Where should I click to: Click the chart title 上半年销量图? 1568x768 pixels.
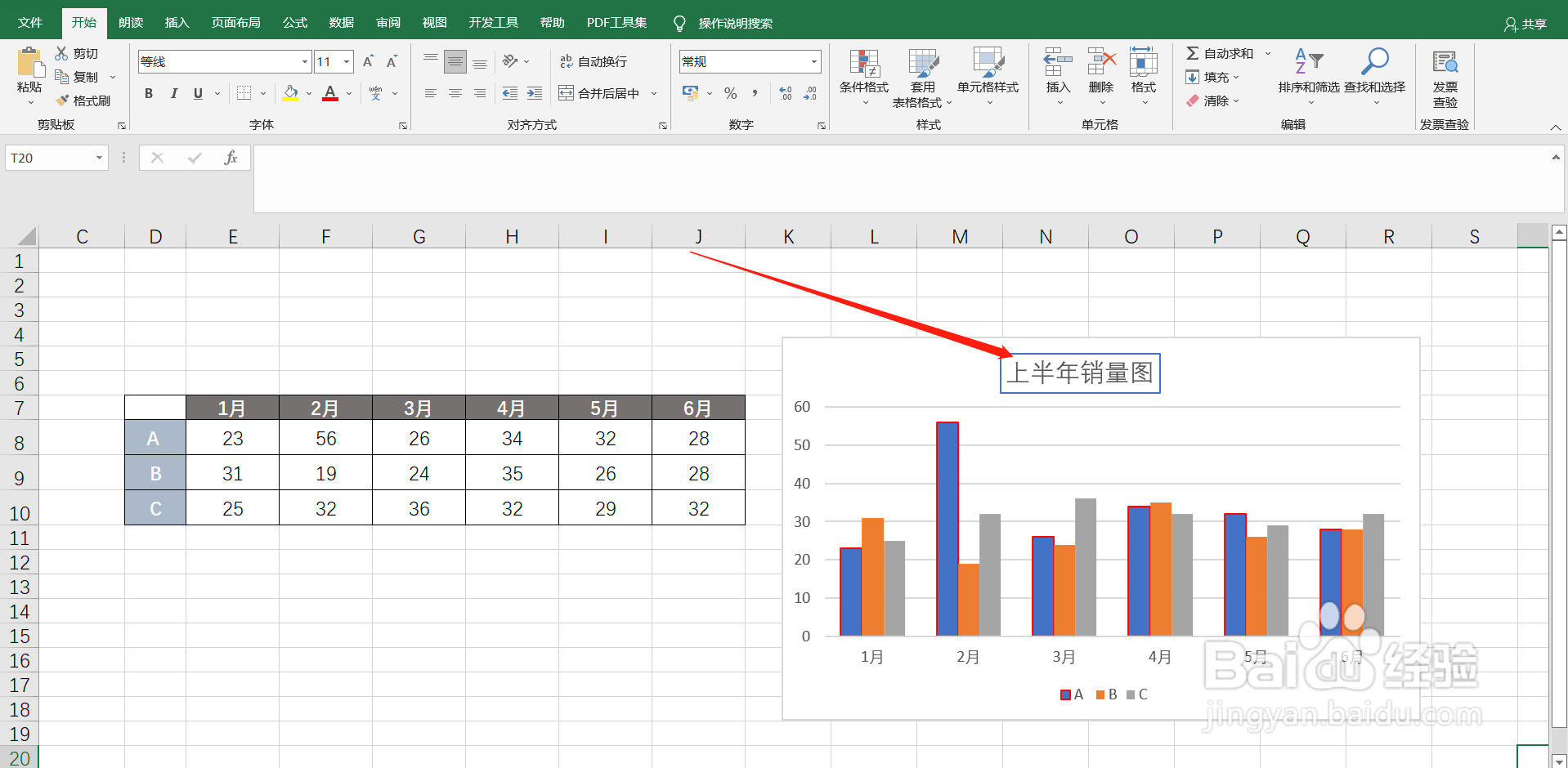pos(1080,373)
